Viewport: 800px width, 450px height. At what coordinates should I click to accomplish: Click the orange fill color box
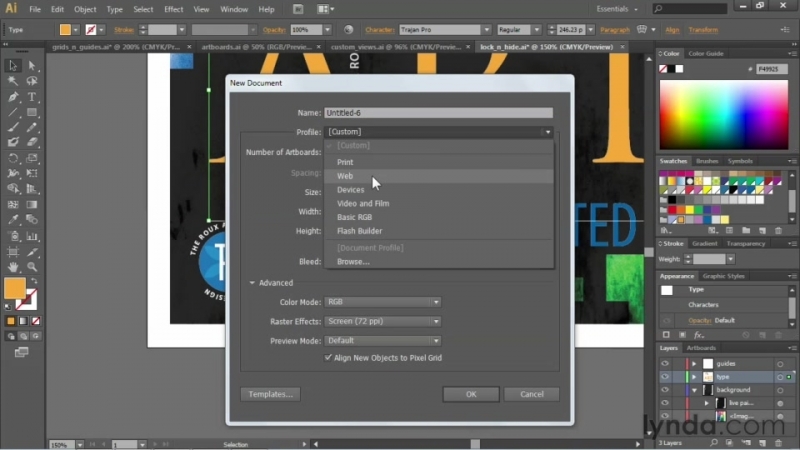coord(15,288)
